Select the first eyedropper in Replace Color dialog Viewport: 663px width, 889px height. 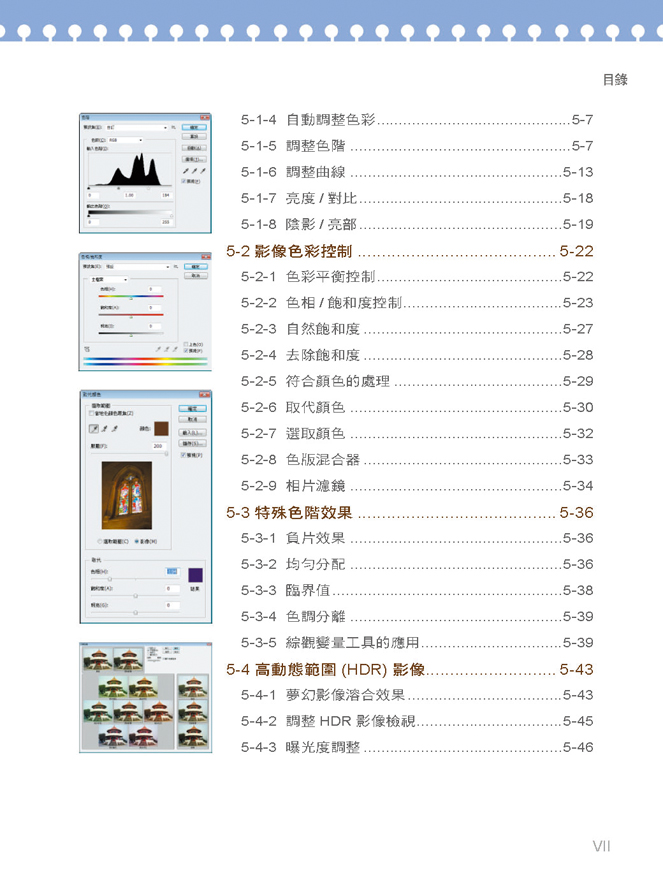[x=93, y=429]
